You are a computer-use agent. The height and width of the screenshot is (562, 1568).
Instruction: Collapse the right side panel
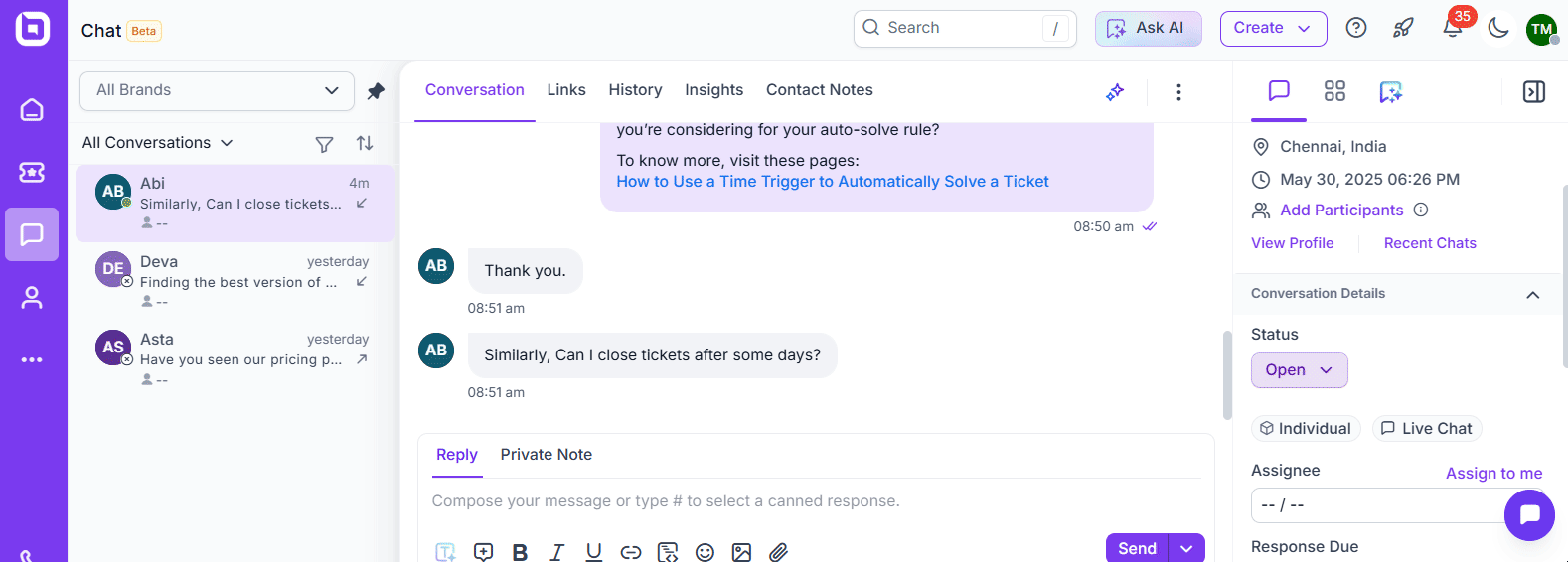(1533, 92)
